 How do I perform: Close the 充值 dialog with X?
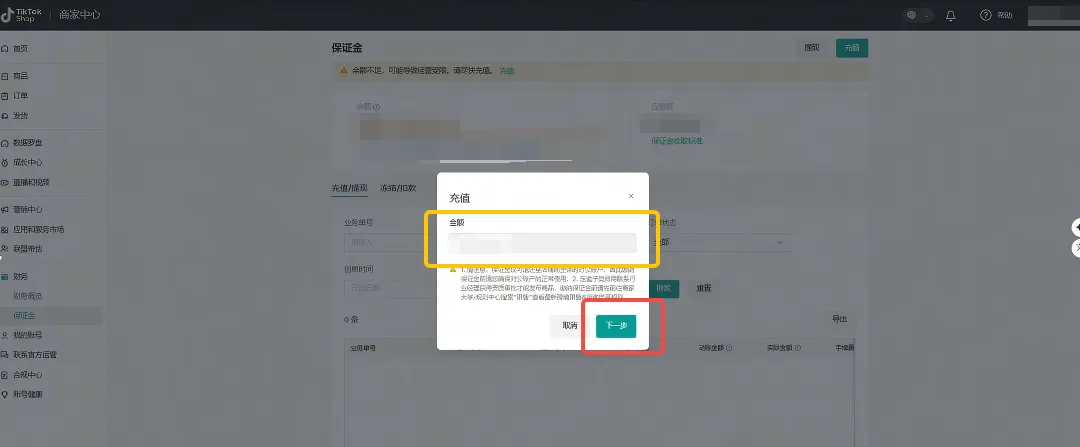click(631, 196)
